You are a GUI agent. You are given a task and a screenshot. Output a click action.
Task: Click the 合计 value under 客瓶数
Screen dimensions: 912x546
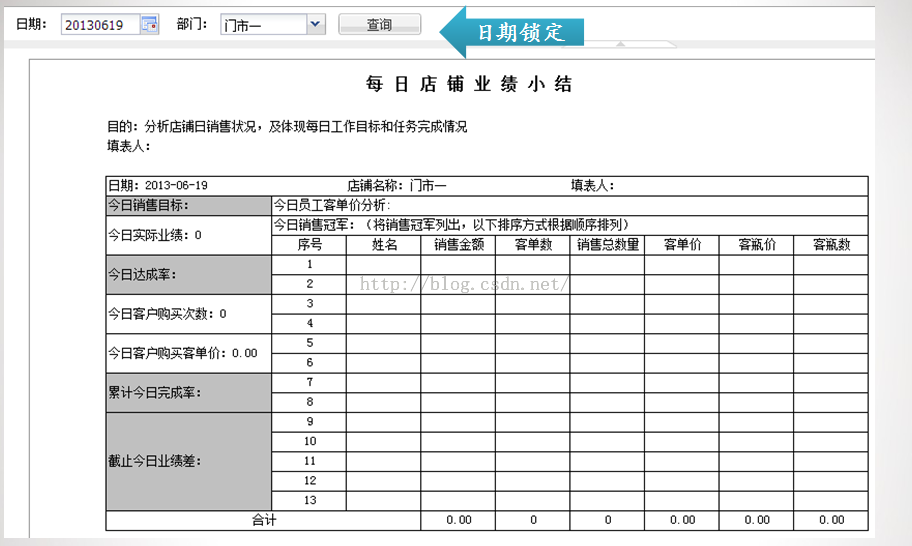click(831, 520)
